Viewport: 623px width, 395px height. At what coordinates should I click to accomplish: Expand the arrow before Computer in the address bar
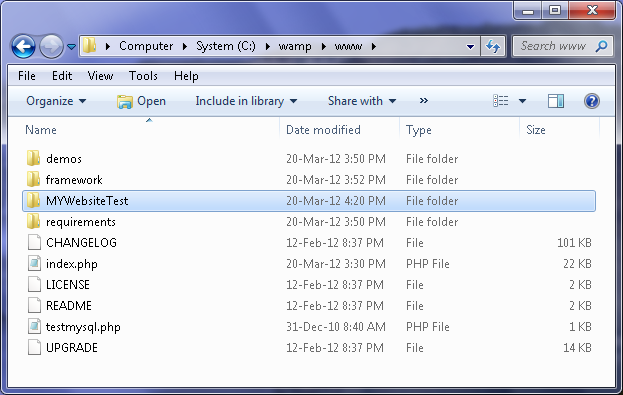coord(108,46)
